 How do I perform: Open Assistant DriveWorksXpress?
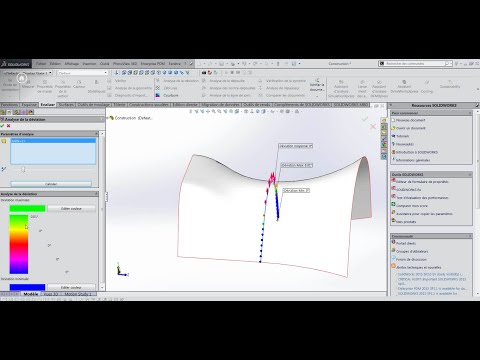click(404, 86)
